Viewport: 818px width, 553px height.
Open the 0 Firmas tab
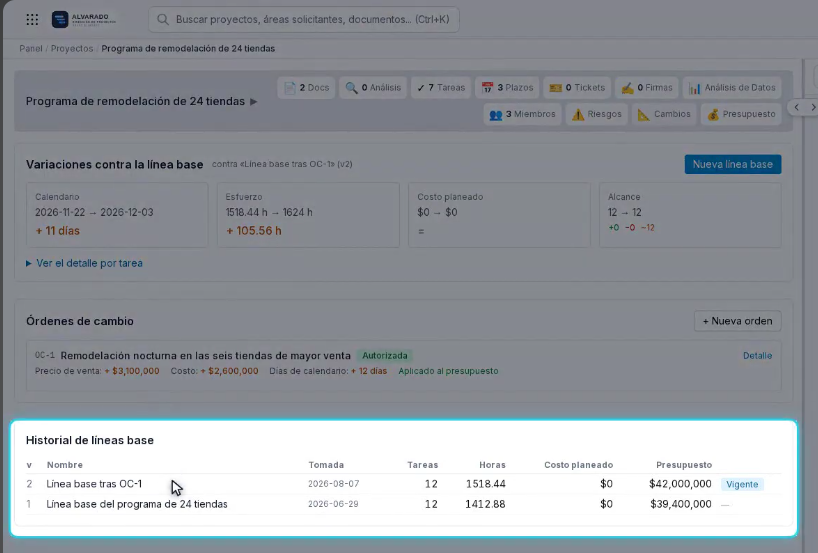[647, 88]
